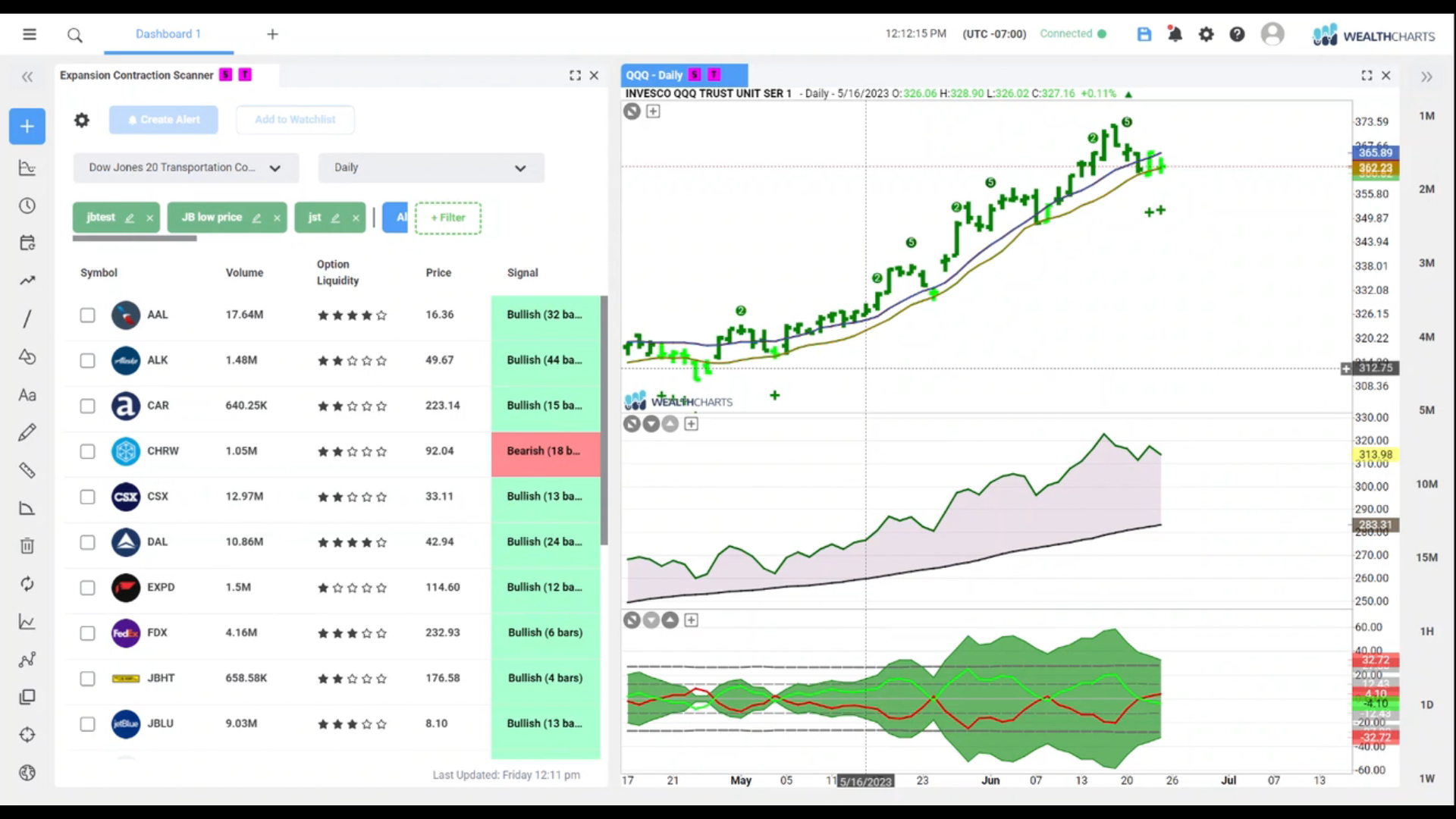
Task: Select the trend line drawing tool
Action: tap(27, 318)
